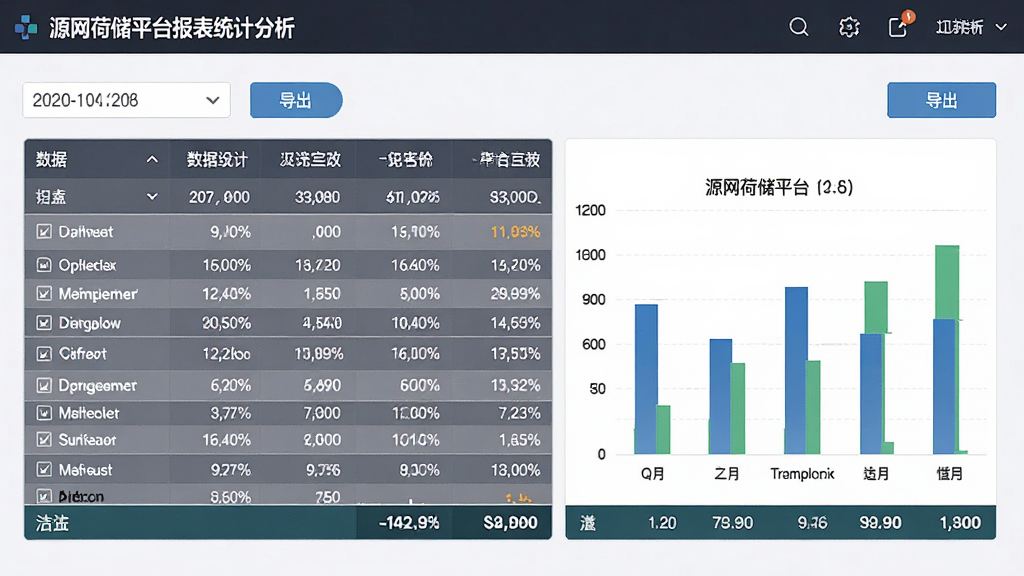Click the 207,000 total cell

(x=219, y=197)
